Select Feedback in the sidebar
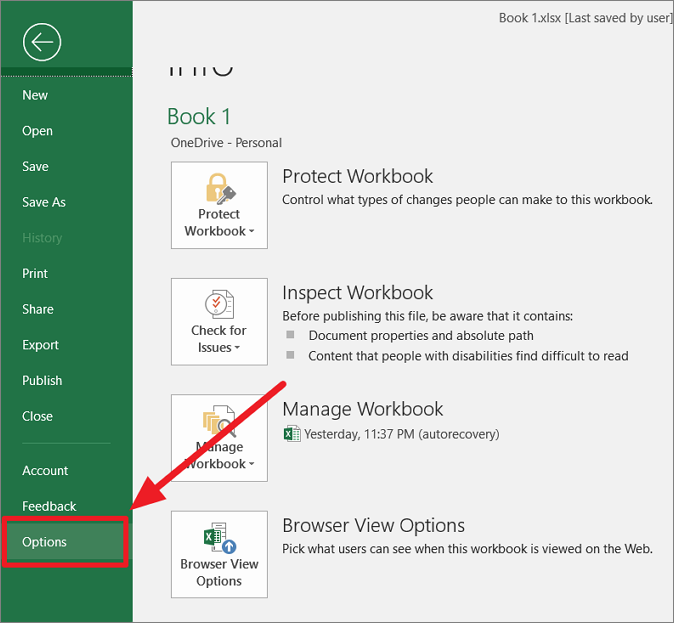 49,506
